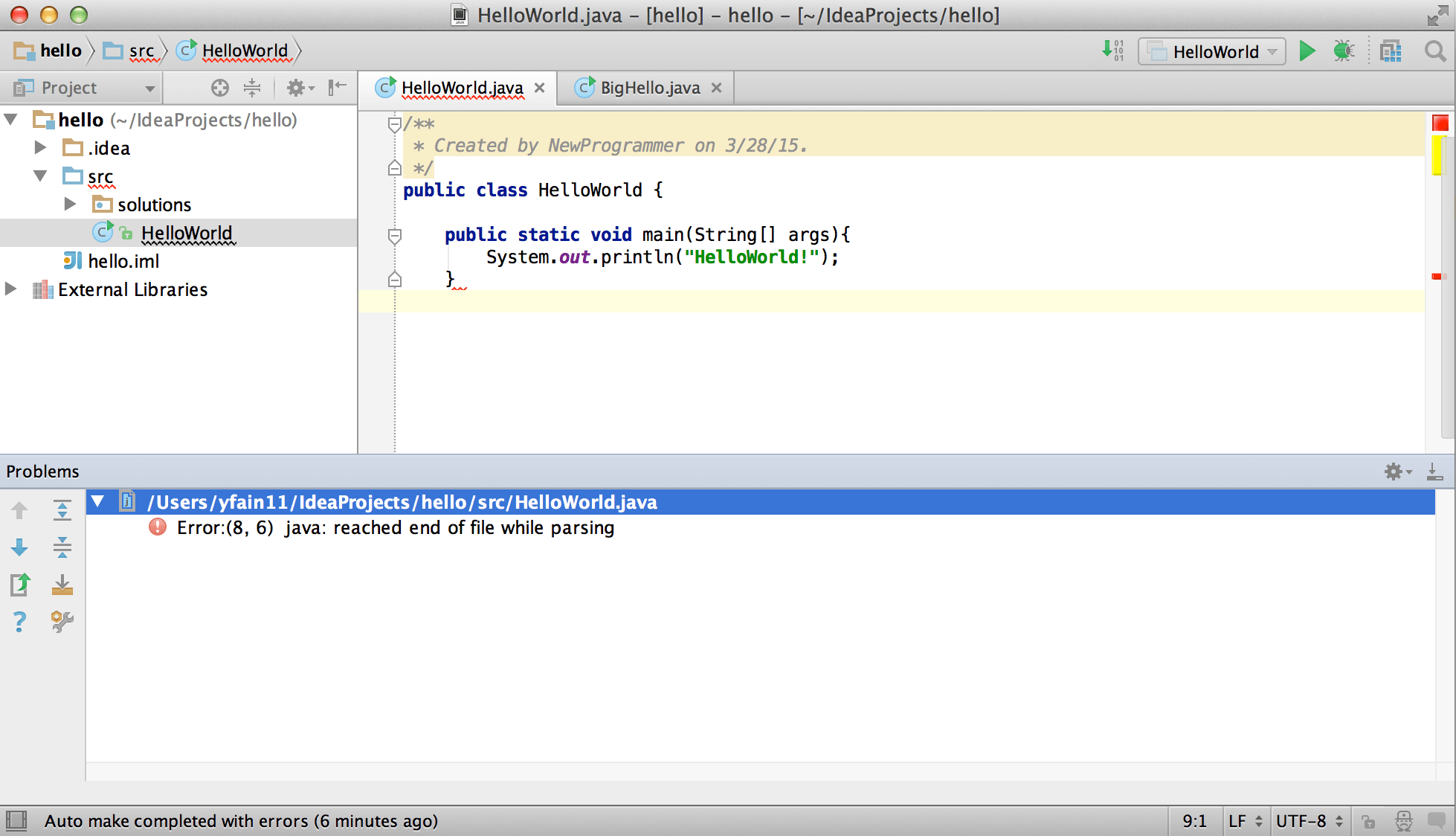Image resolution: width=1456 pixels, height=836 pixels.
Task: Close the HelloWorld.java tab
Action: pyautogui.click(x=540, y=88)
